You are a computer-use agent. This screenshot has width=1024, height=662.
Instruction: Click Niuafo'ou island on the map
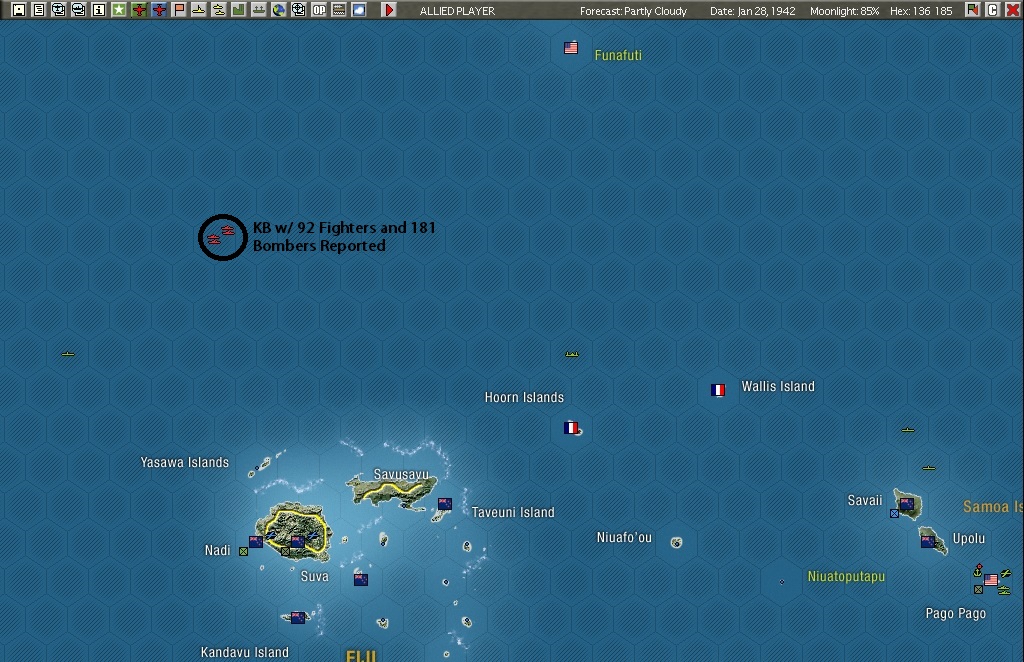pos(677,543)
